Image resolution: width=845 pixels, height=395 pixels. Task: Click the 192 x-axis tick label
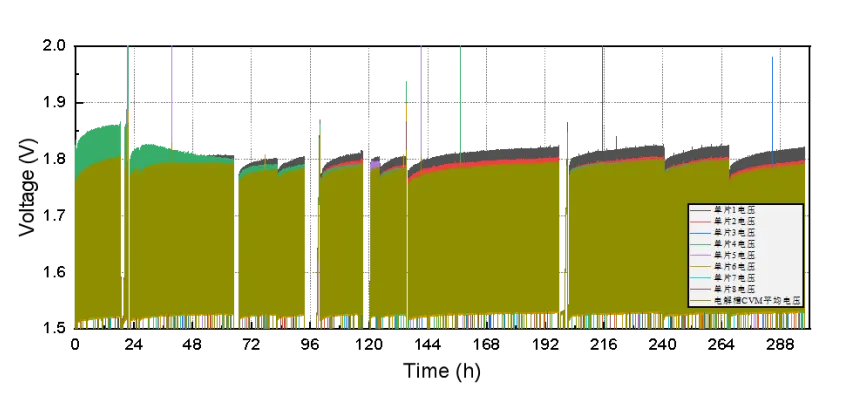pos(545,345)
